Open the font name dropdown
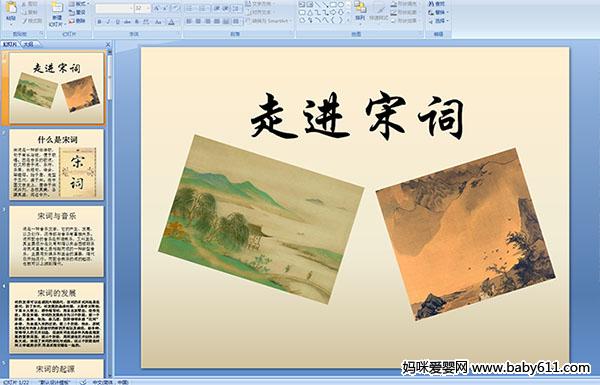This screenshot has height=385, width=600. pyautogui.click(x=131, y=8)
